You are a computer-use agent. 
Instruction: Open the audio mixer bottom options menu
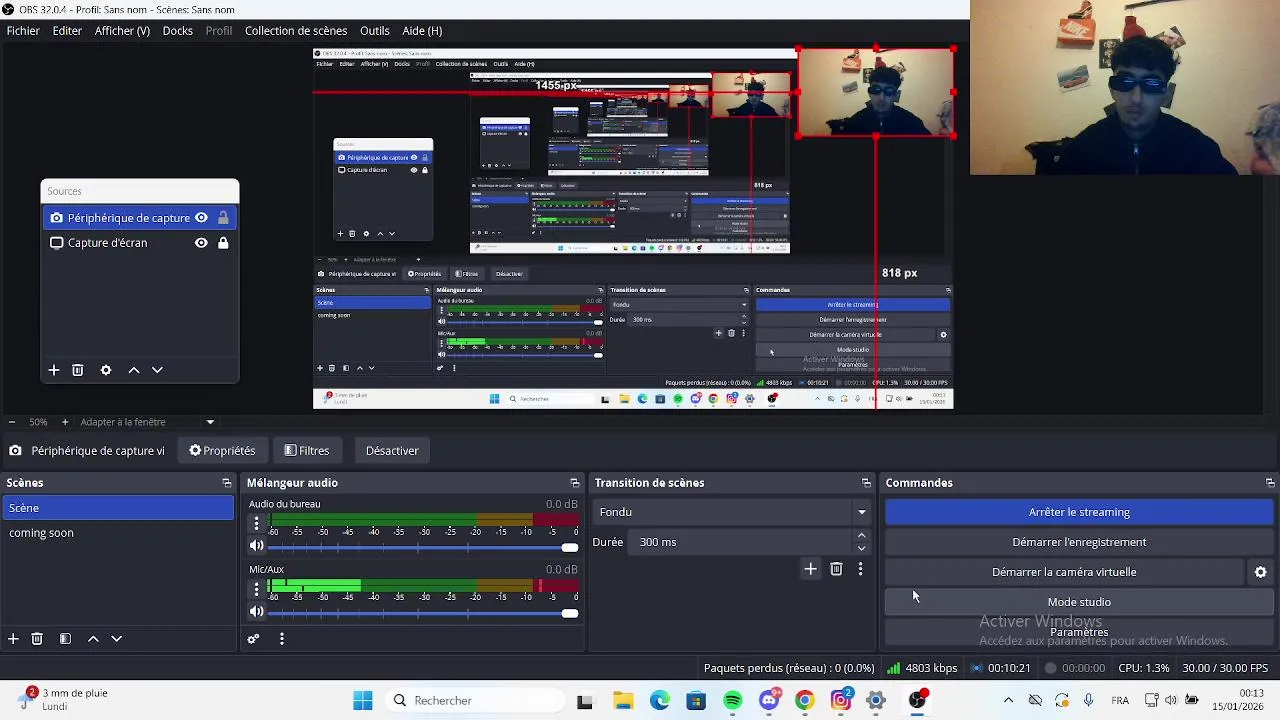tap(282, 639)
